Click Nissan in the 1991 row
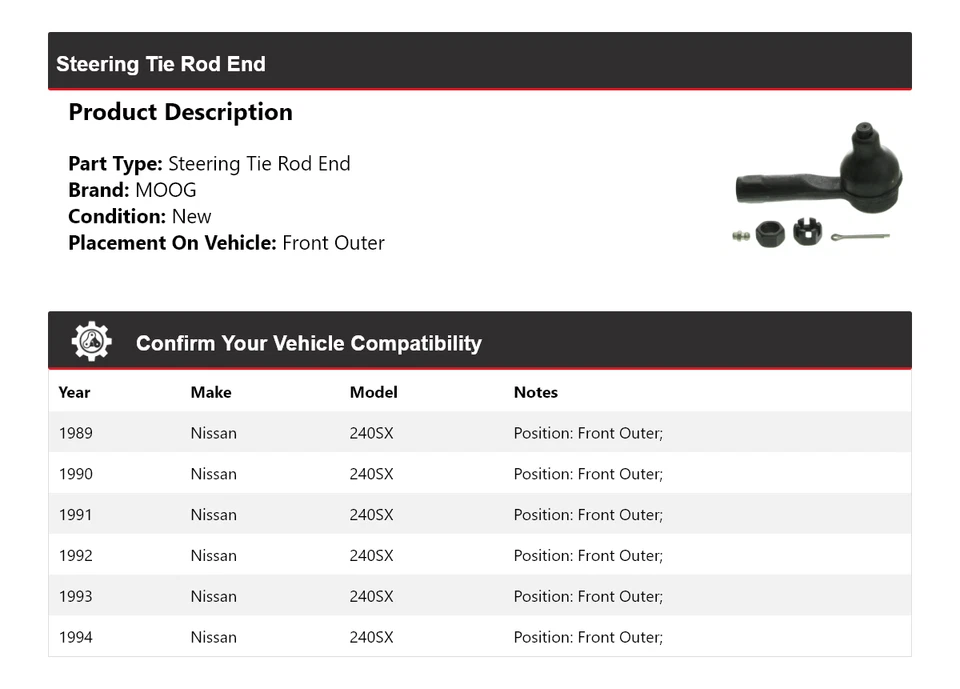The image size is (960, 689). (x=213, y=515)
